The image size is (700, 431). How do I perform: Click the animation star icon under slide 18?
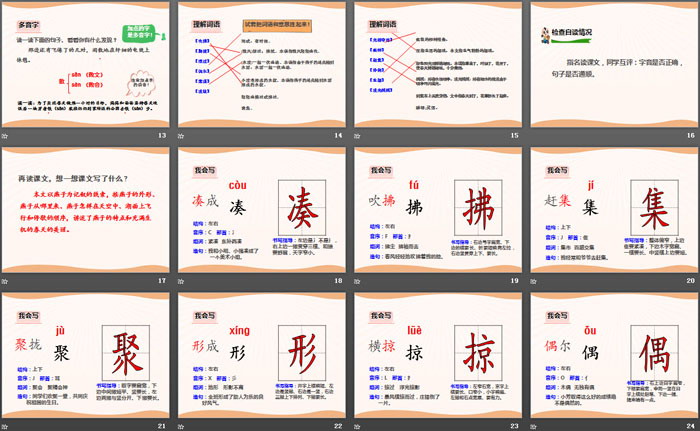coord(181,281)
